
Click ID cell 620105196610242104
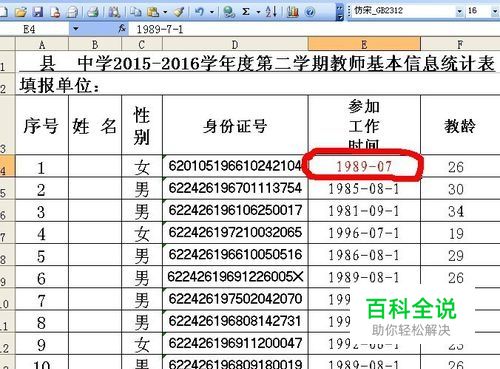coord(235,166)
